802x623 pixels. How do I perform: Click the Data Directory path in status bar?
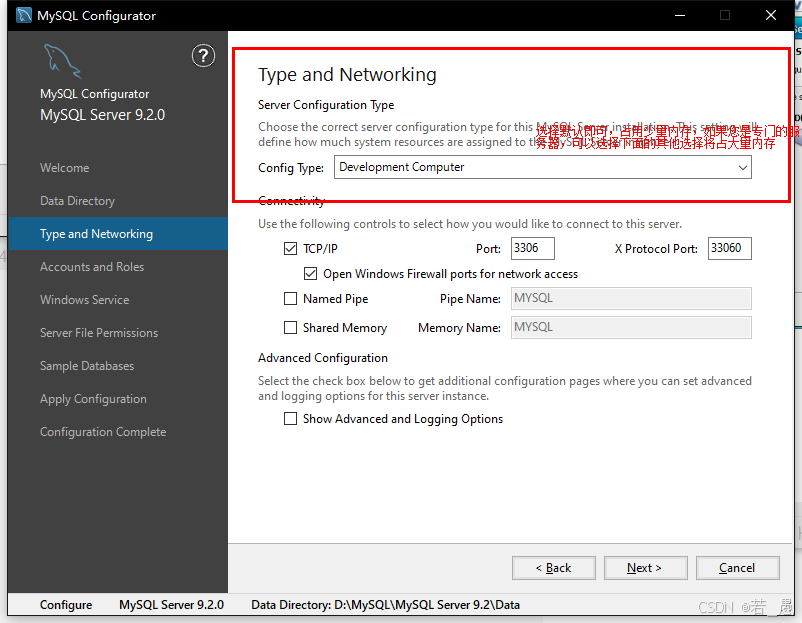(386, 605)
